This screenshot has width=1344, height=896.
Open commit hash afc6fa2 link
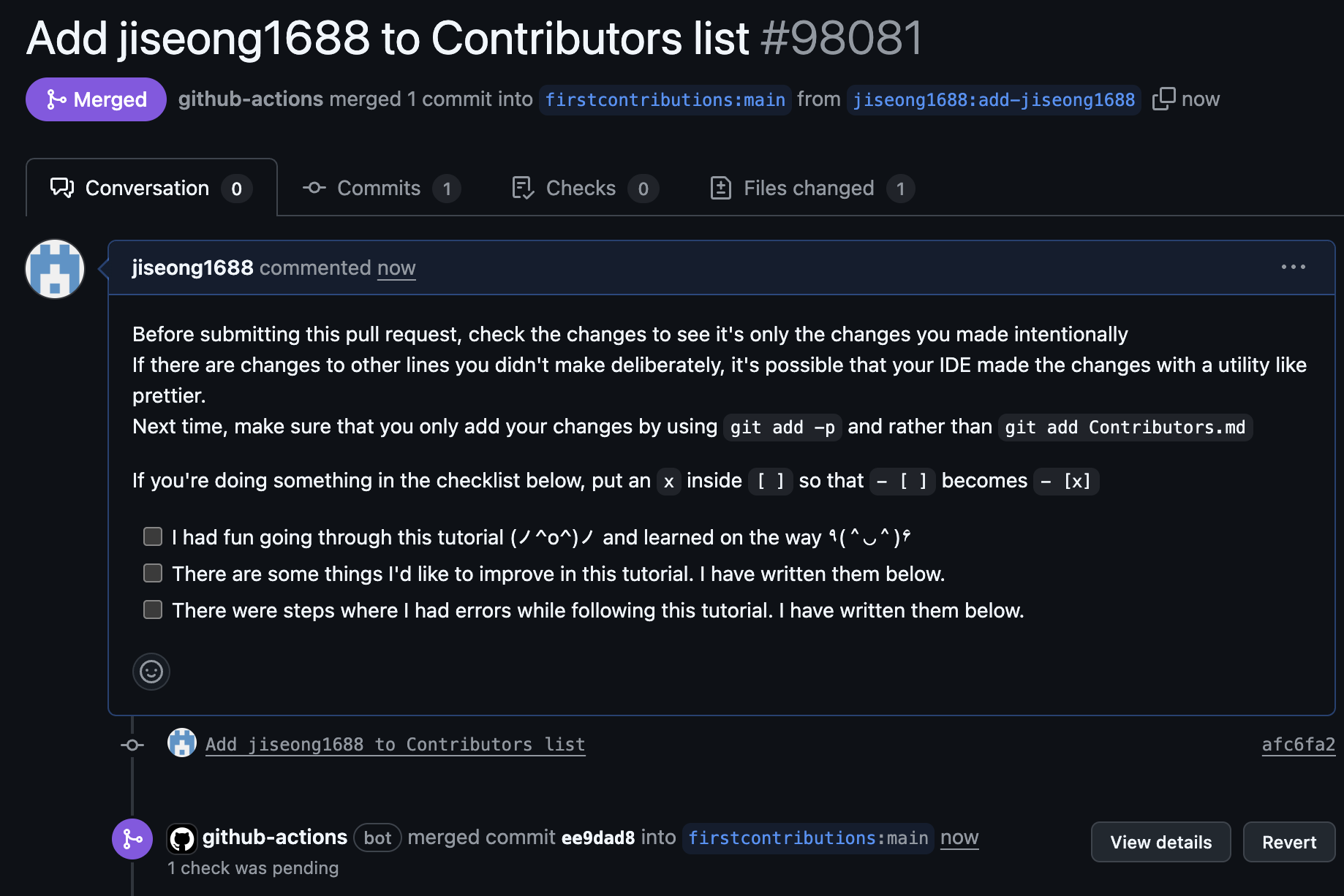click(1299, 745)
